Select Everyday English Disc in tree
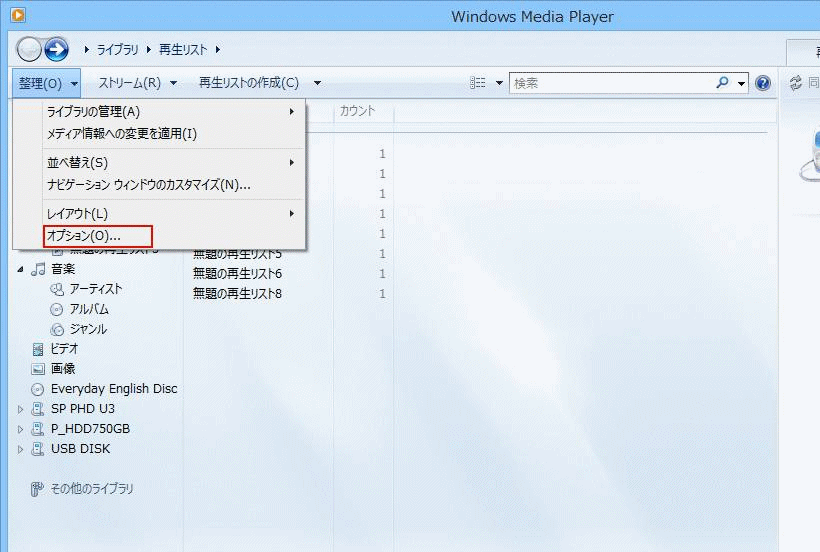 click(x=114, y=389)
